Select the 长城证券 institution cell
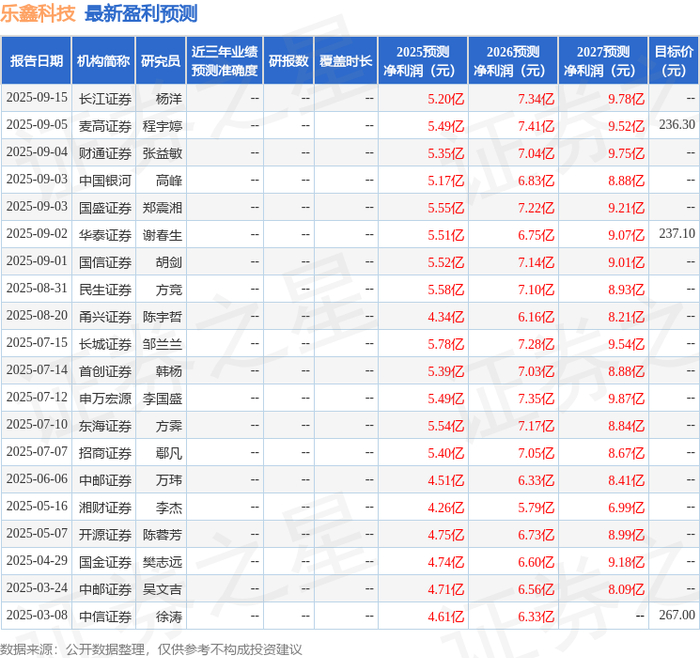This screenshot has height=658, width=700. 105,344
